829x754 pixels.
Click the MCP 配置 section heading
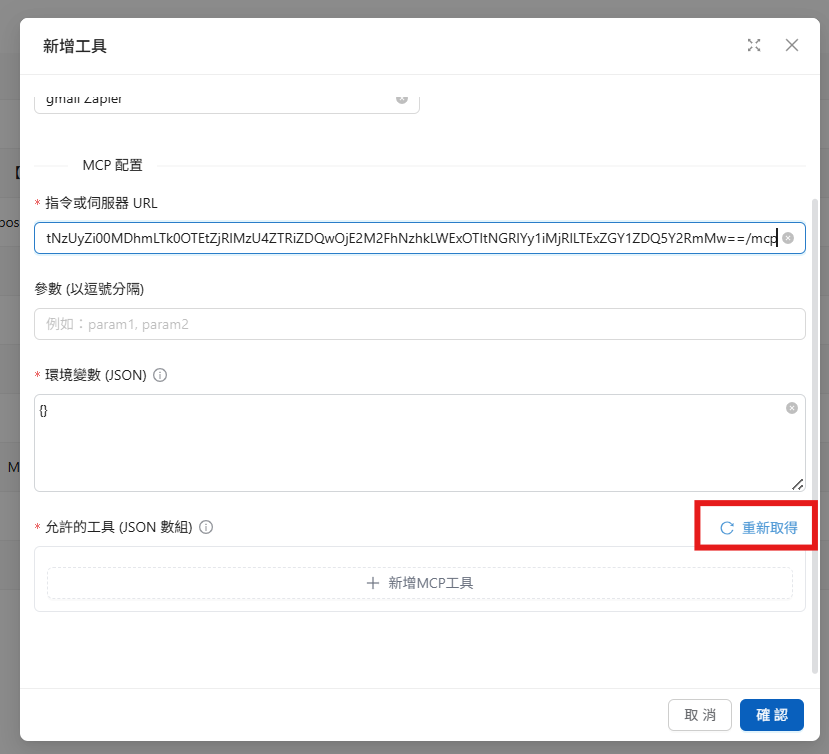pos(112,165)
